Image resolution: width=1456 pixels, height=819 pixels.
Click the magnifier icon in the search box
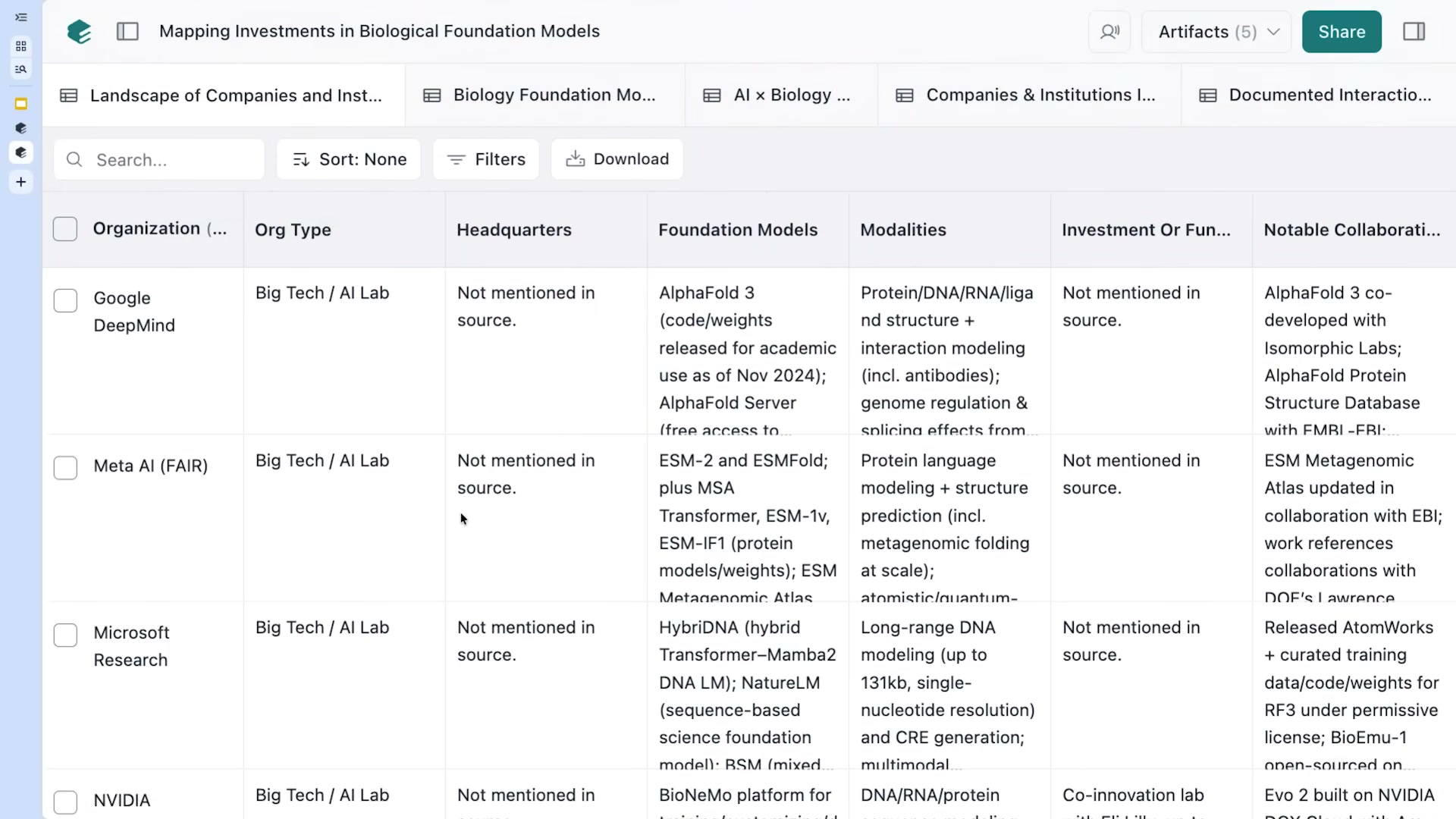click(74, 159)
